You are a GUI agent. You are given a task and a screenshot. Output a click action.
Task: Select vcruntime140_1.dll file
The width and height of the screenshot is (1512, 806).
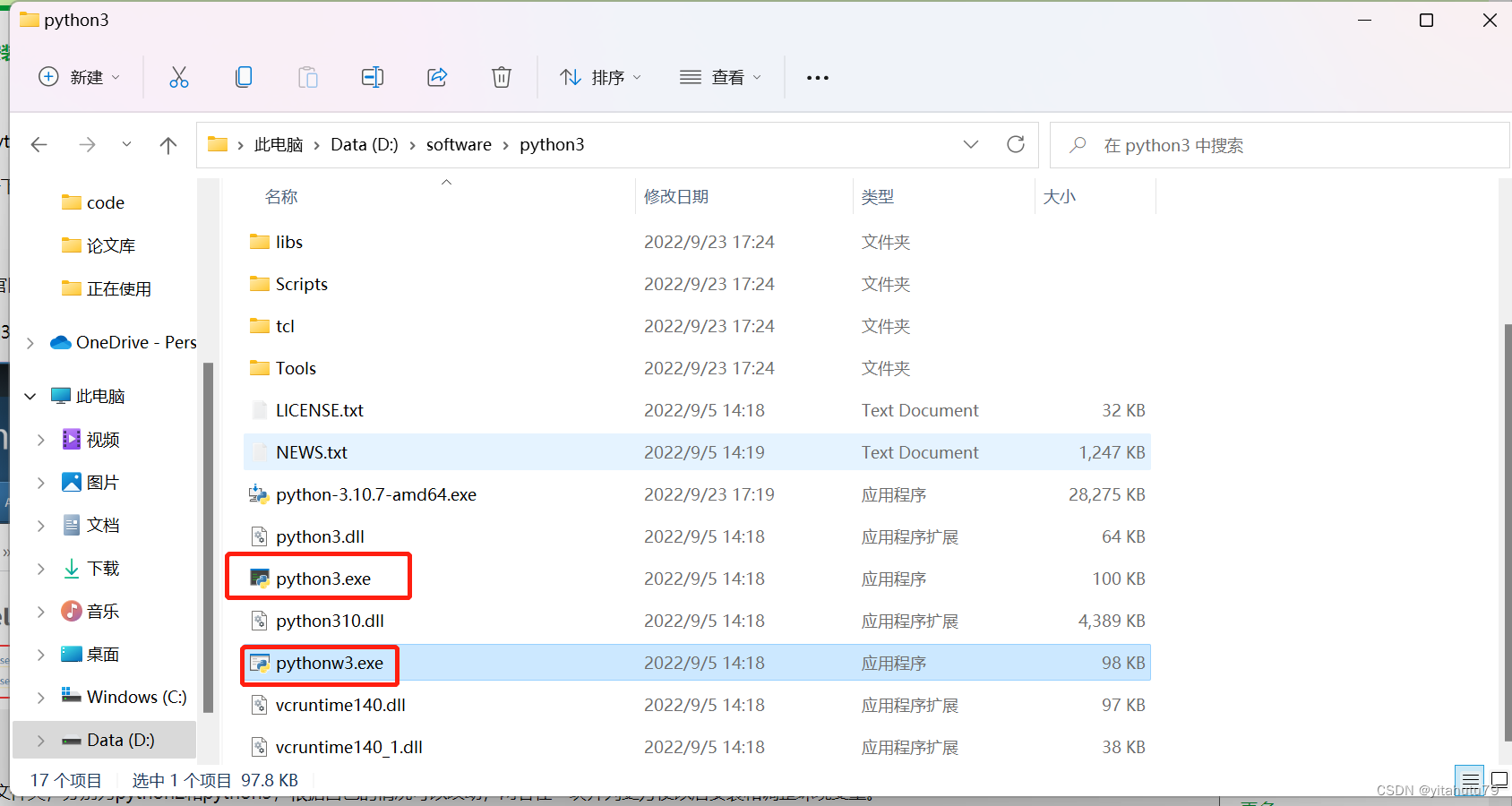point(697,747)
